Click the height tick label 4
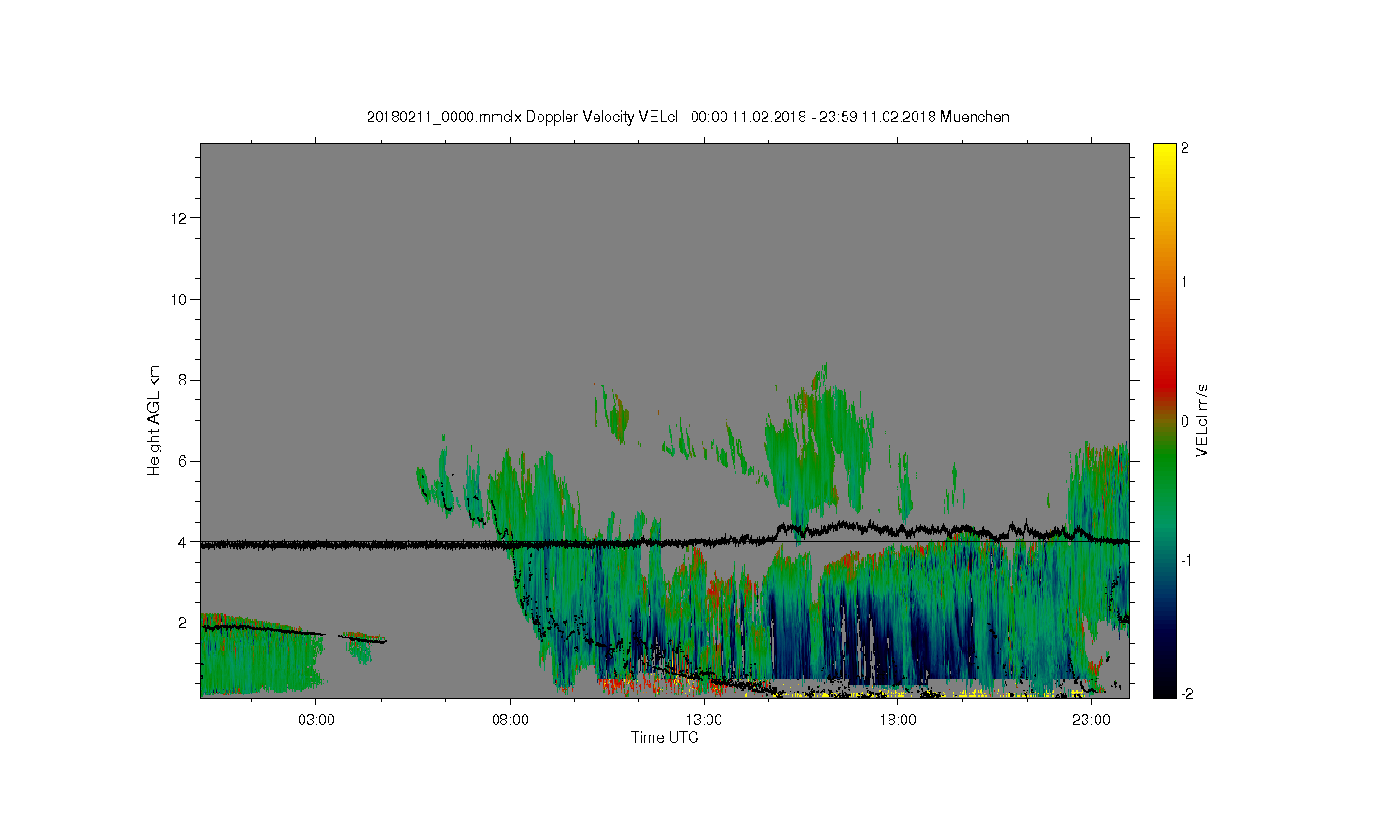The height and width of the screenshot is (840, 1400). [184, 541]
